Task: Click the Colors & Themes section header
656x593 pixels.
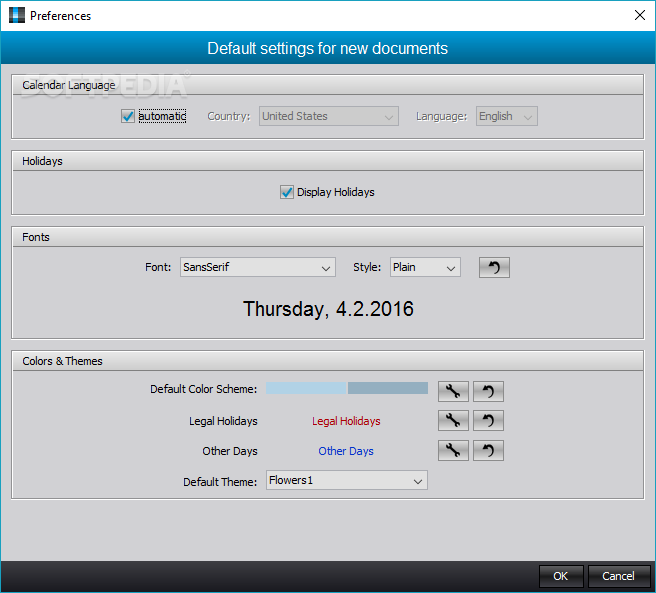Action: pyautogui.click(x=328, y=361)
